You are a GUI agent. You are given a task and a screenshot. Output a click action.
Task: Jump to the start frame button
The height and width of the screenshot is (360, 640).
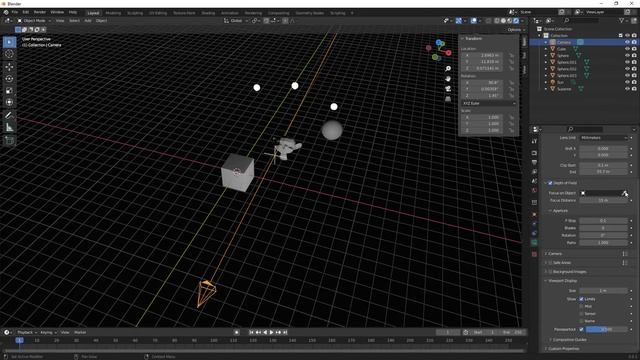pyautogui.click(x=251, y=333)
